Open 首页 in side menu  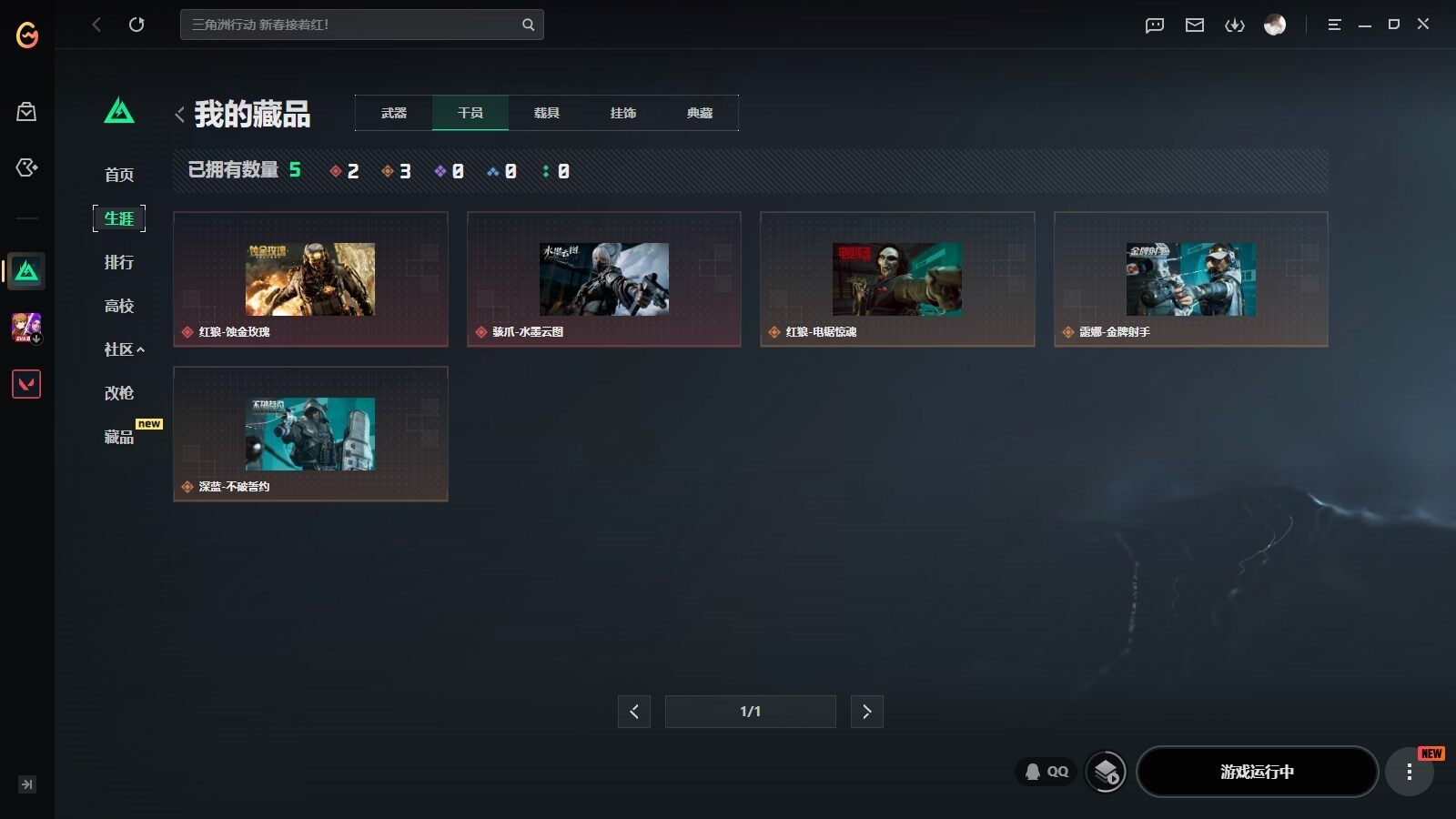tap(119, 175)
